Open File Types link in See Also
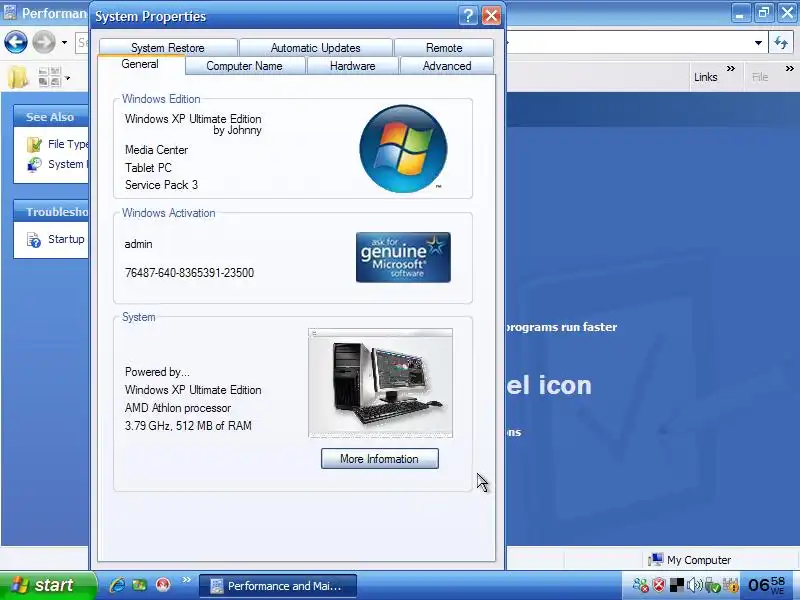The width and height of the screenshot is (800, 600). click(68, 144)
